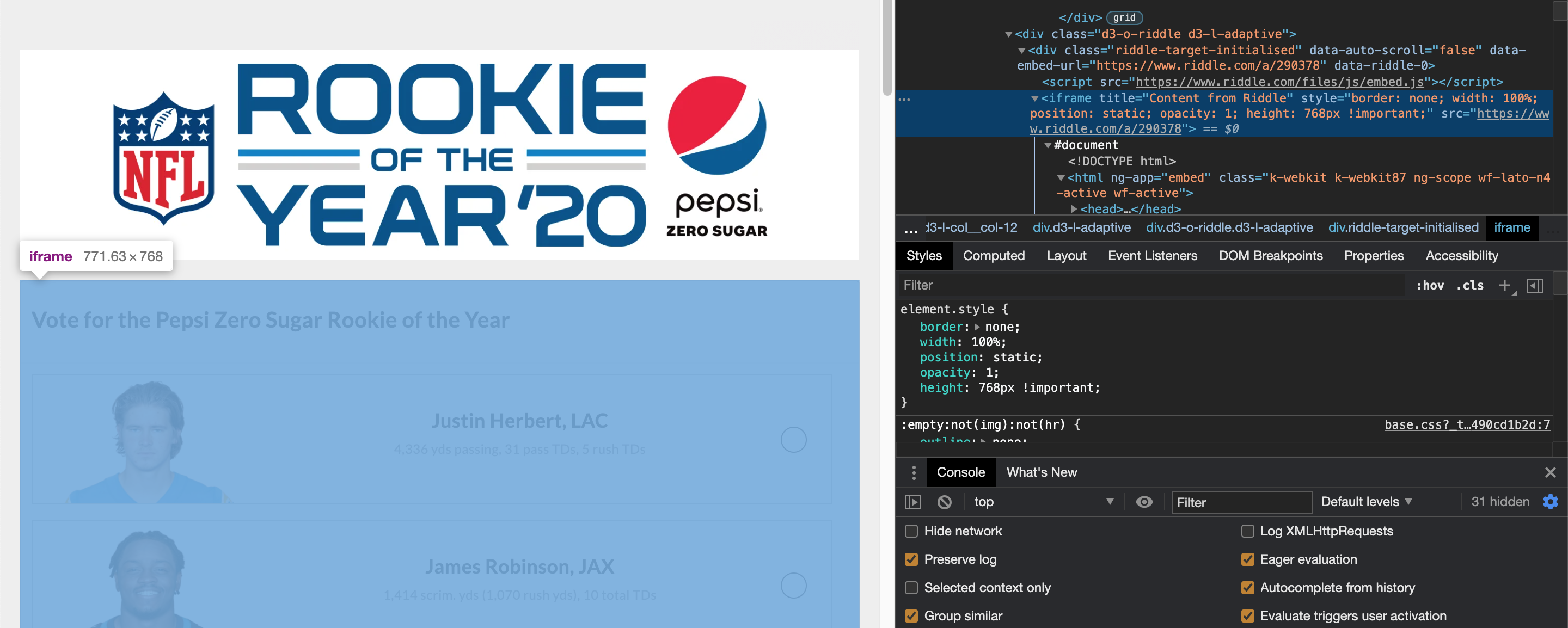Open the DOM Breakpoints tab
Image resolution: width=1568 pixels, height=628 pixels.
(1270, 256)
